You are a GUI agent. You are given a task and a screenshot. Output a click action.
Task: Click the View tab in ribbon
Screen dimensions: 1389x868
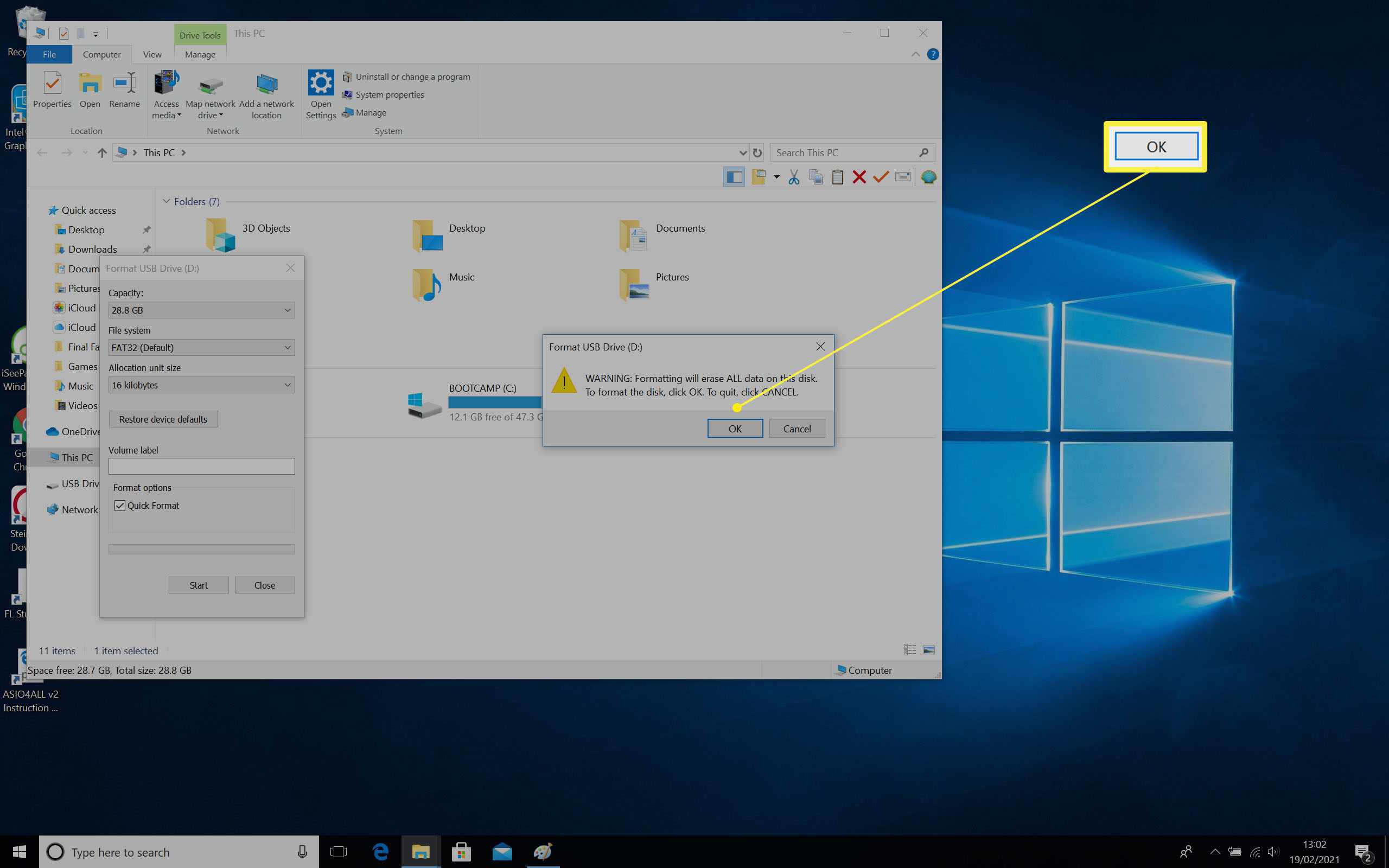coord(152,54)
